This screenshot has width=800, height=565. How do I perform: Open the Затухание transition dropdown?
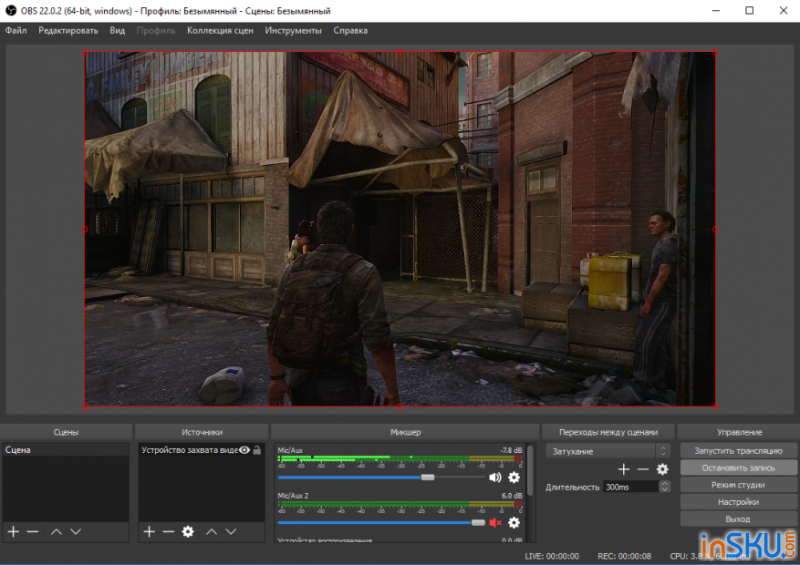click(x=608, y=451)
